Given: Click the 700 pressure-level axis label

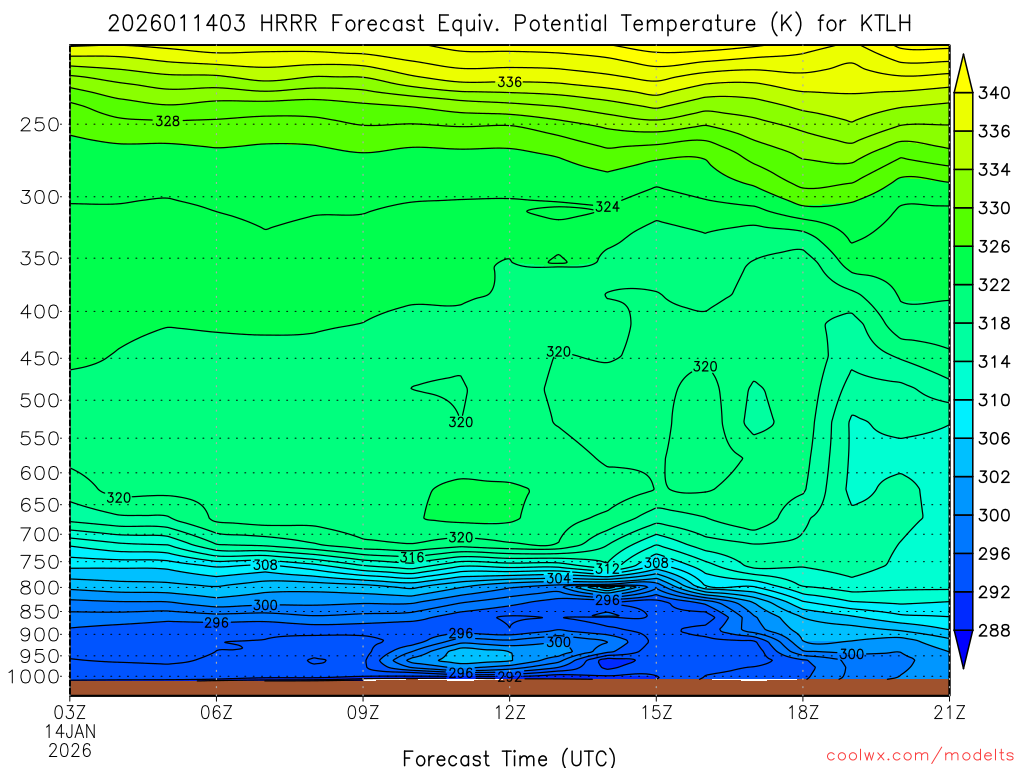Looking at the screenshot, I should (x=39, y=535).
